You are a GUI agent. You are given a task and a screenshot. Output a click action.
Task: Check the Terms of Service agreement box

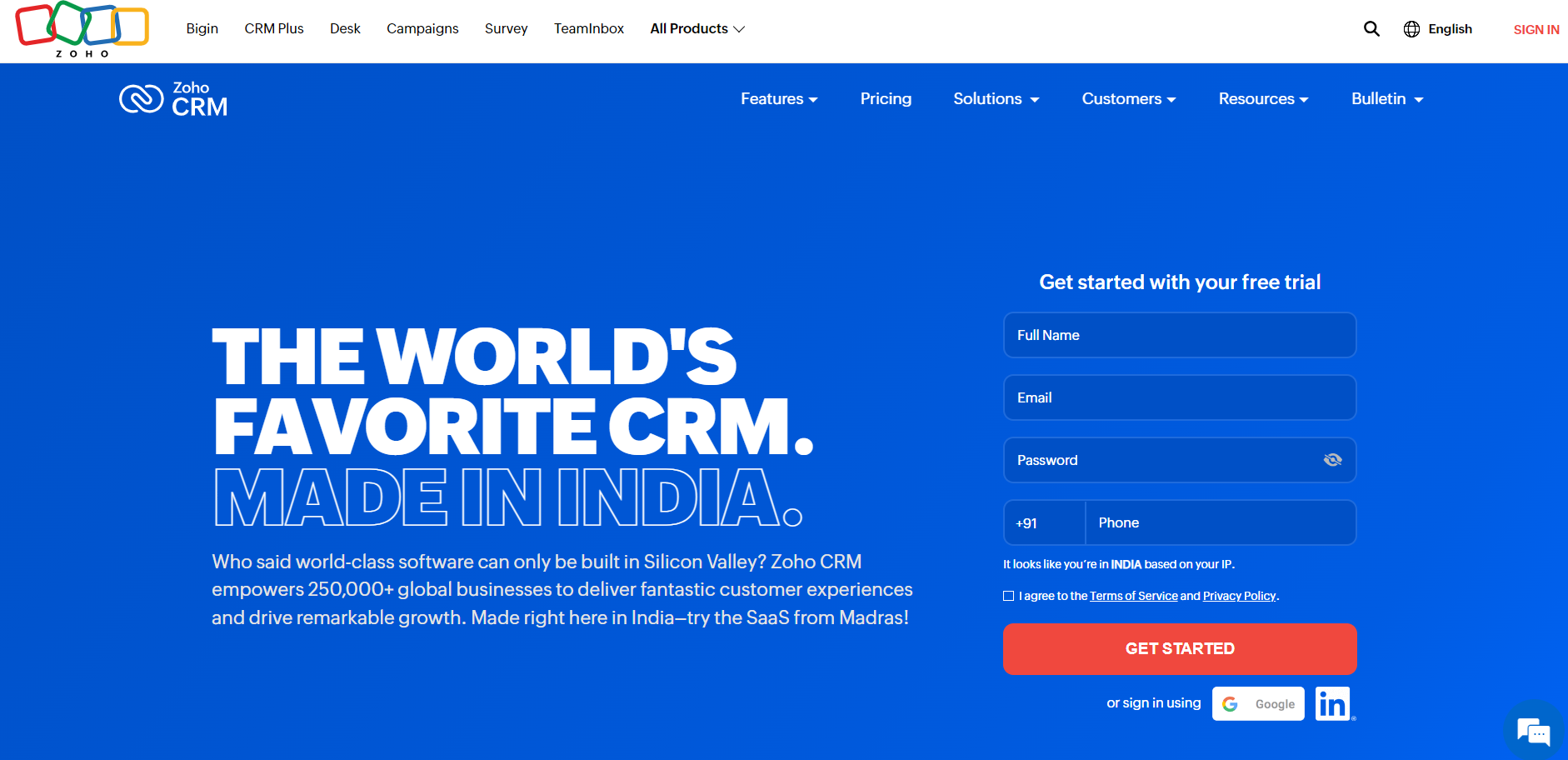coord(1008,596)
